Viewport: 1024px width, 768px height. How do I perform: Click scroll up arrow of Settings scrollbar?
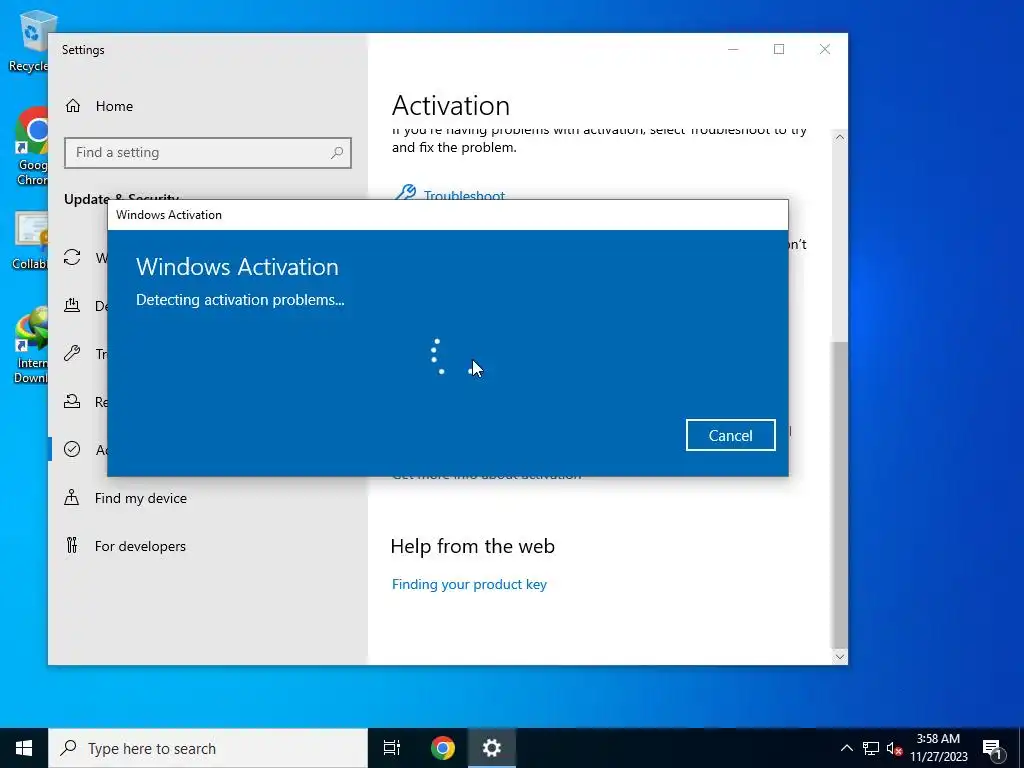[x=840, y=137]
